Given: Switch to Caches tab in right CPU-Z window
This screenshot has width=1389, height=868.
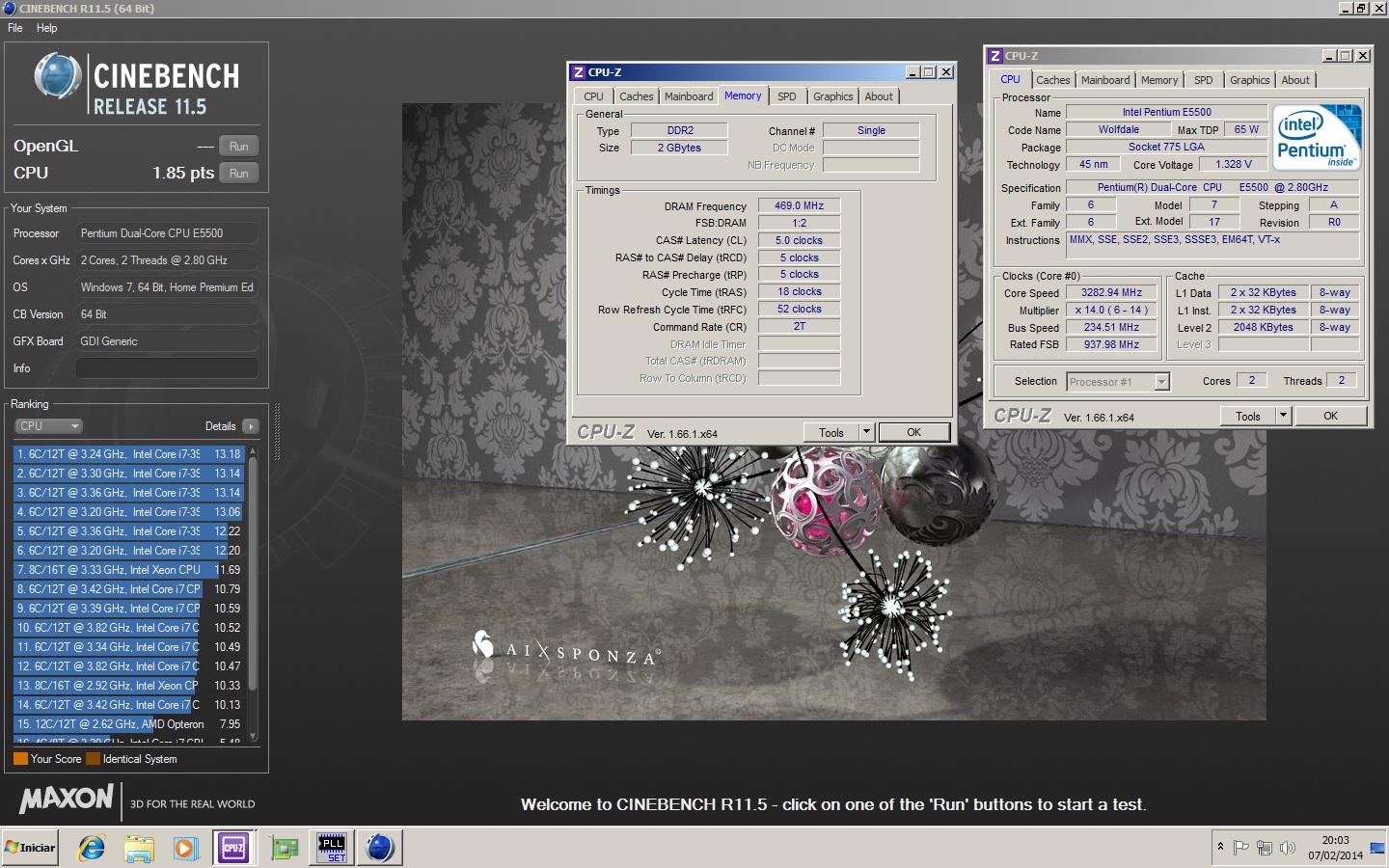Looking at the screenshot, I should click(x=1053, y=80).
